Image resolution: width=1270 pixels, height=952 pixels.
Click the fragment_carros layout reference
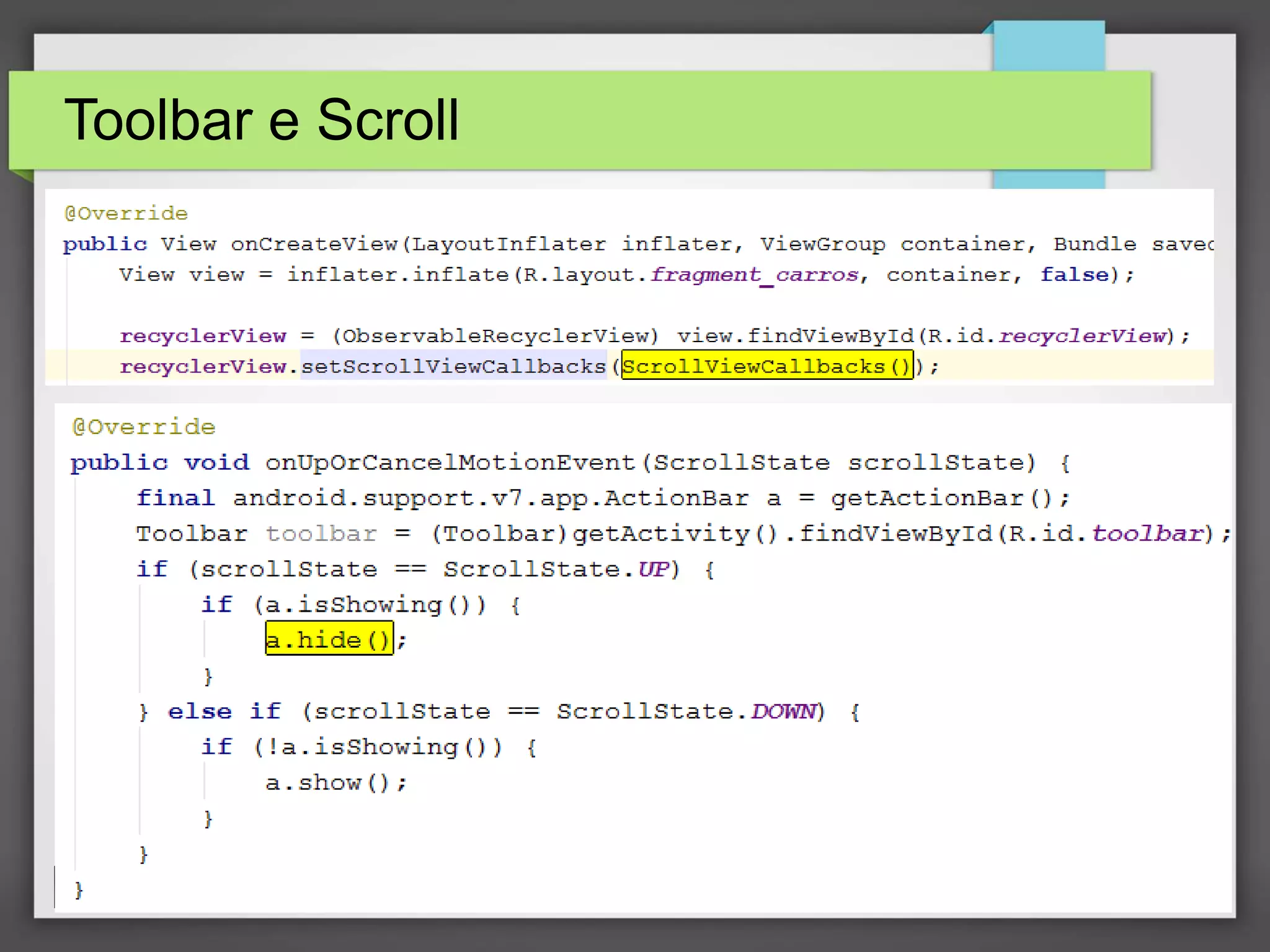click(x=754, y=275)
